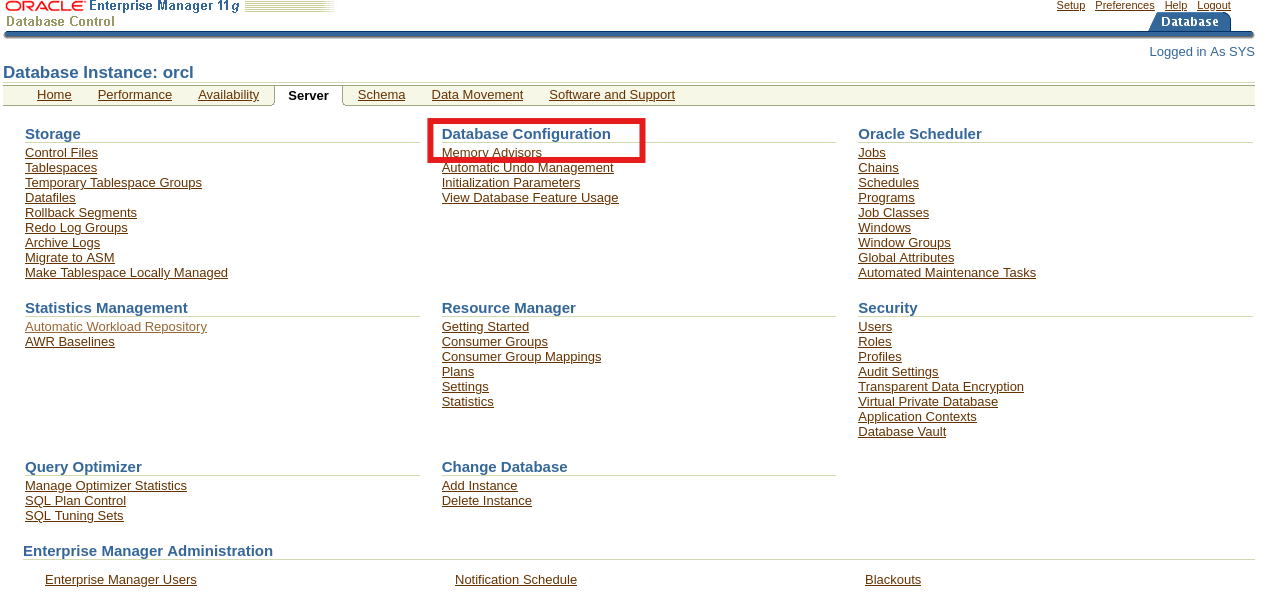Screen dimensions: 1263x603
Task: Open the Programs link
Action: (x=886, y=198)
